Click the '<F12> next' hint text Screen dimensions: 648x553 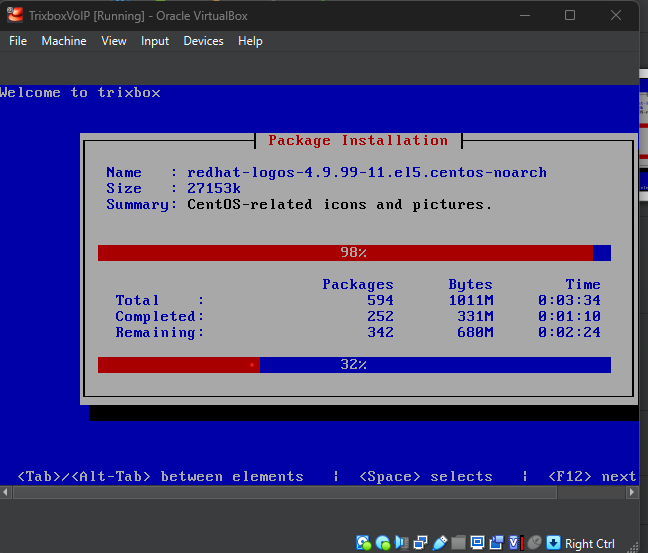click(592, 477)
